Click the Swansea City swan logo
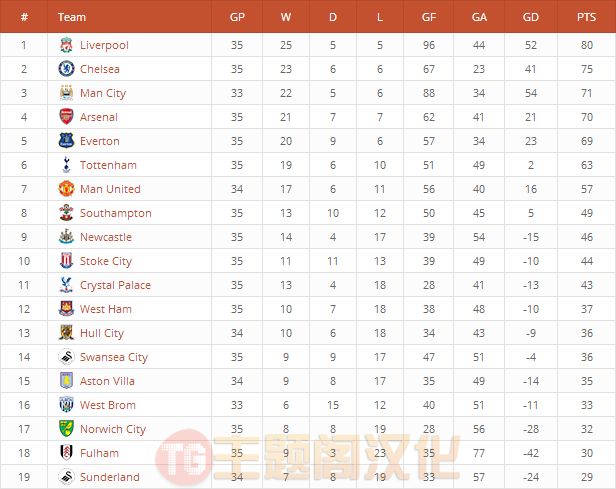The image size is (616, 489). pyautogui.click(x=66, y=357)
